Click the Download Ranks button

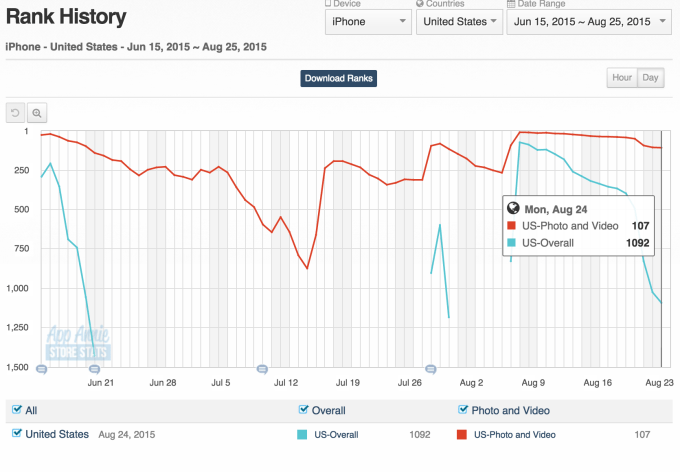coord(339,78)
